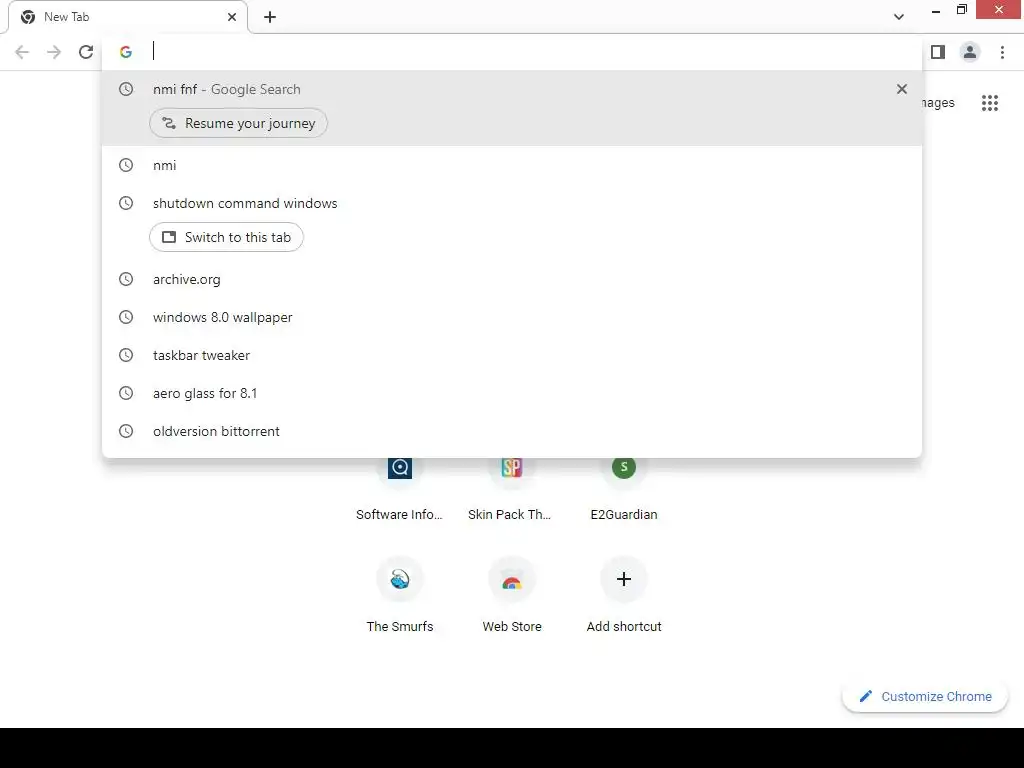
Task: Click the clock icon beside 'archive.org'
Action: click(126, 280)
